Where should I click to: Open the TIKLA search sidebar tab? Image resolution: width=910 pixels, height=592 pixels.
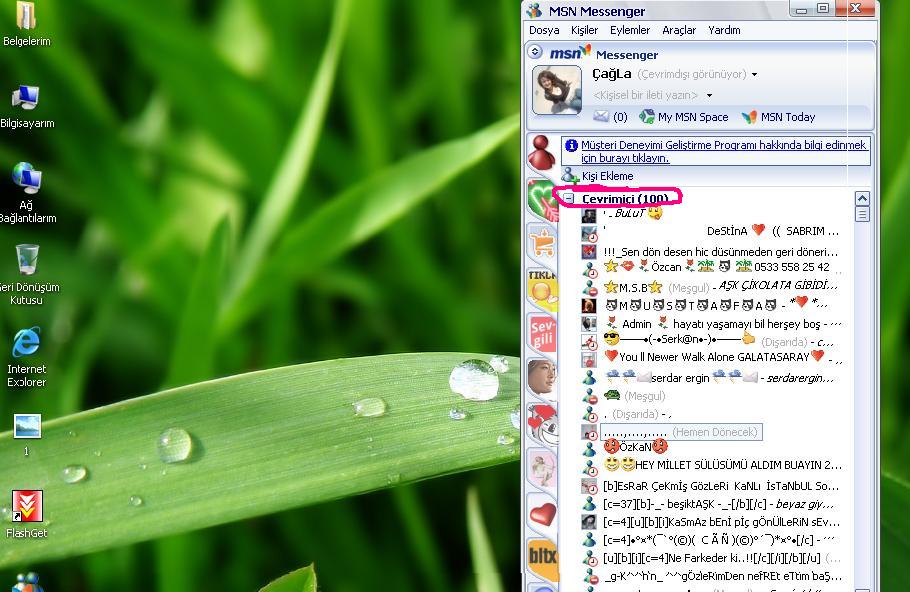[541, 288]
